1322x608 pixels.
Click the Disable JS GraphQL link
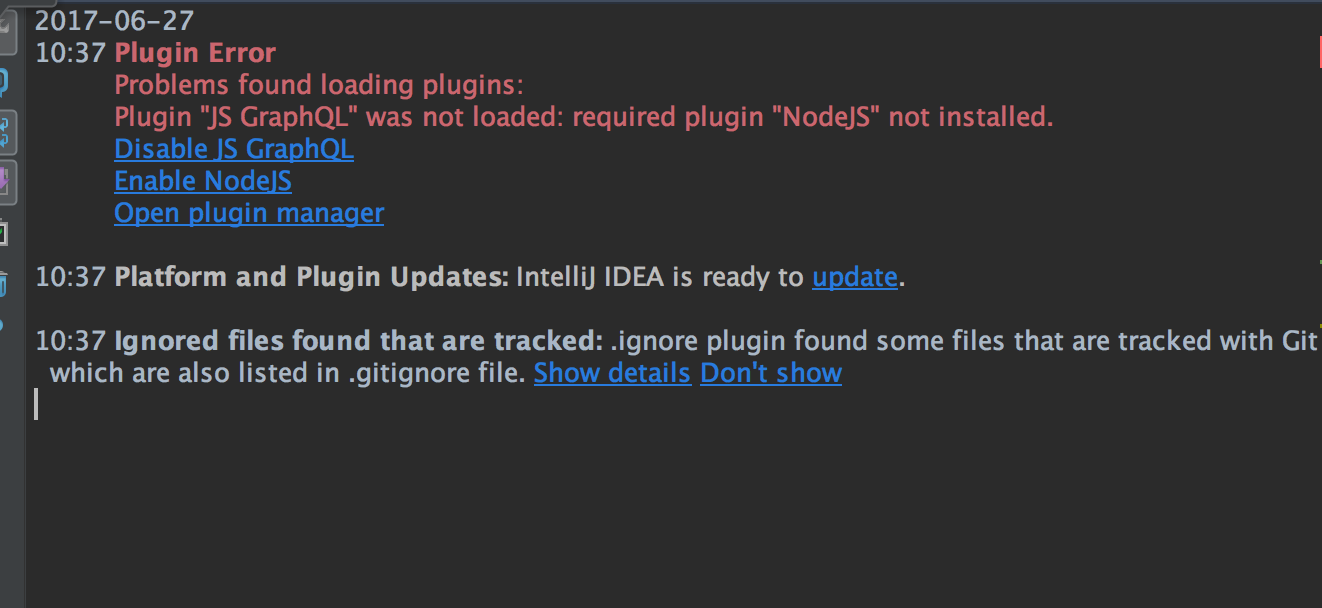click(233, 148)
